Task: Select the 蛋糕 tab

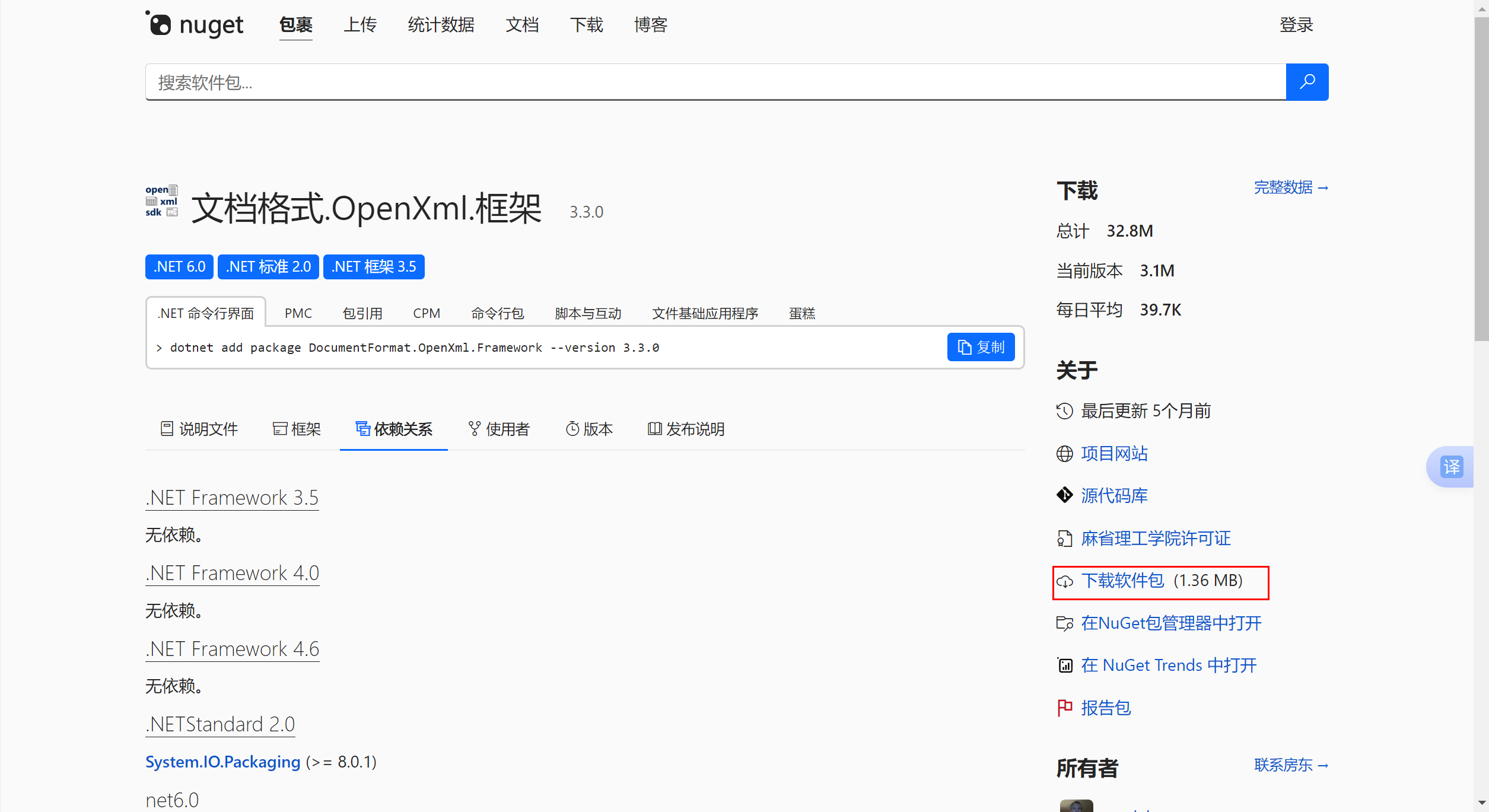Action: tap(802, 313)
